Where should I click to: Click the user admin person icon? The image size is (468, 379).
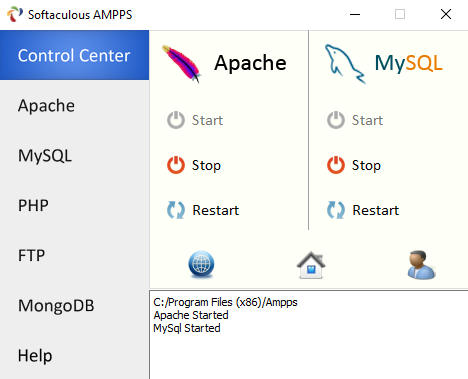(x=421, y=265)
